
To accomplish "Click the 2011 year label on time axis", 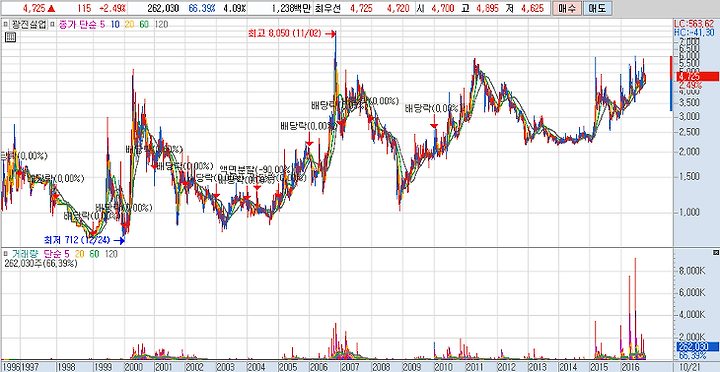I will point(475,367).
